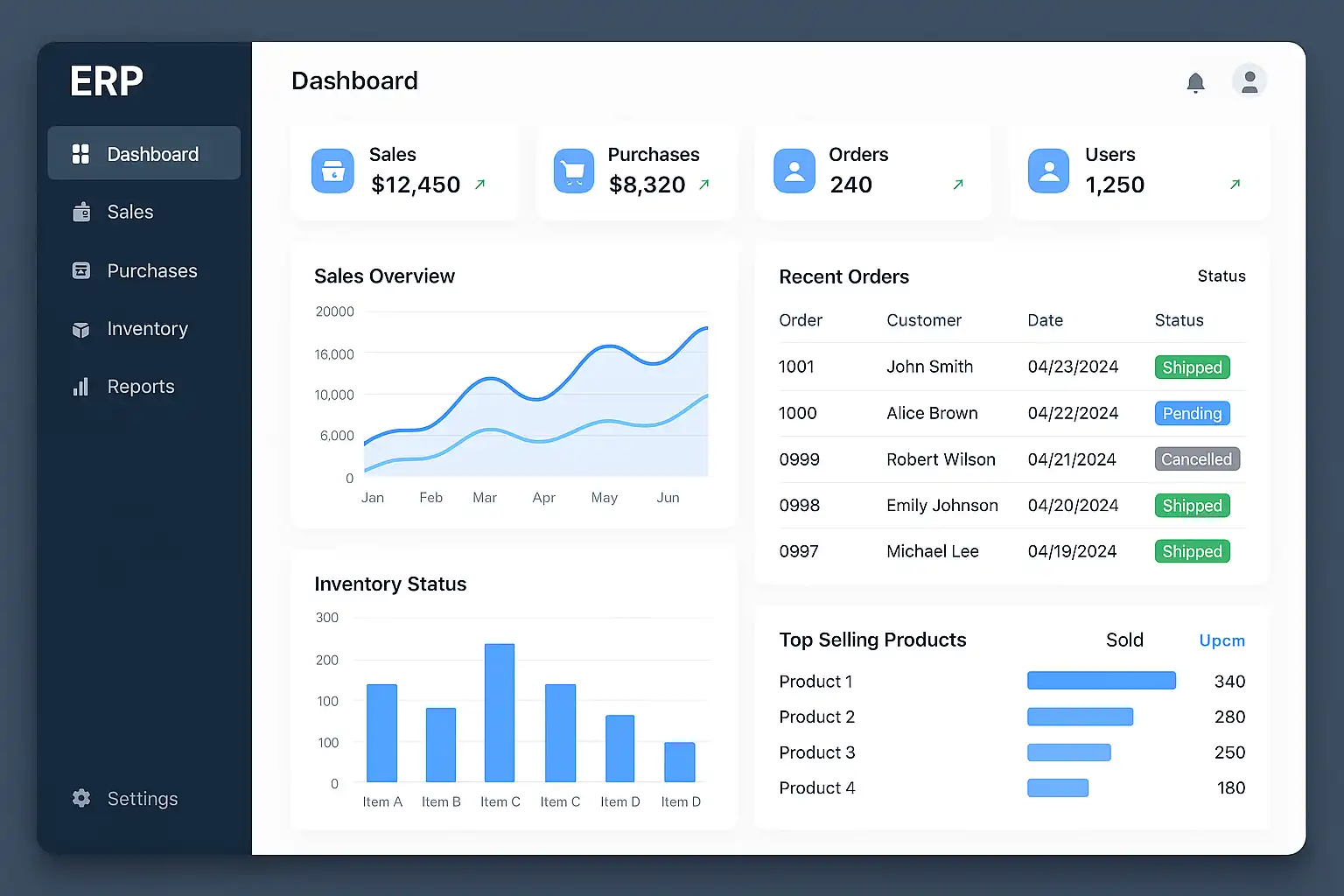Click the May label on sales chart

(x=605, y=498)
